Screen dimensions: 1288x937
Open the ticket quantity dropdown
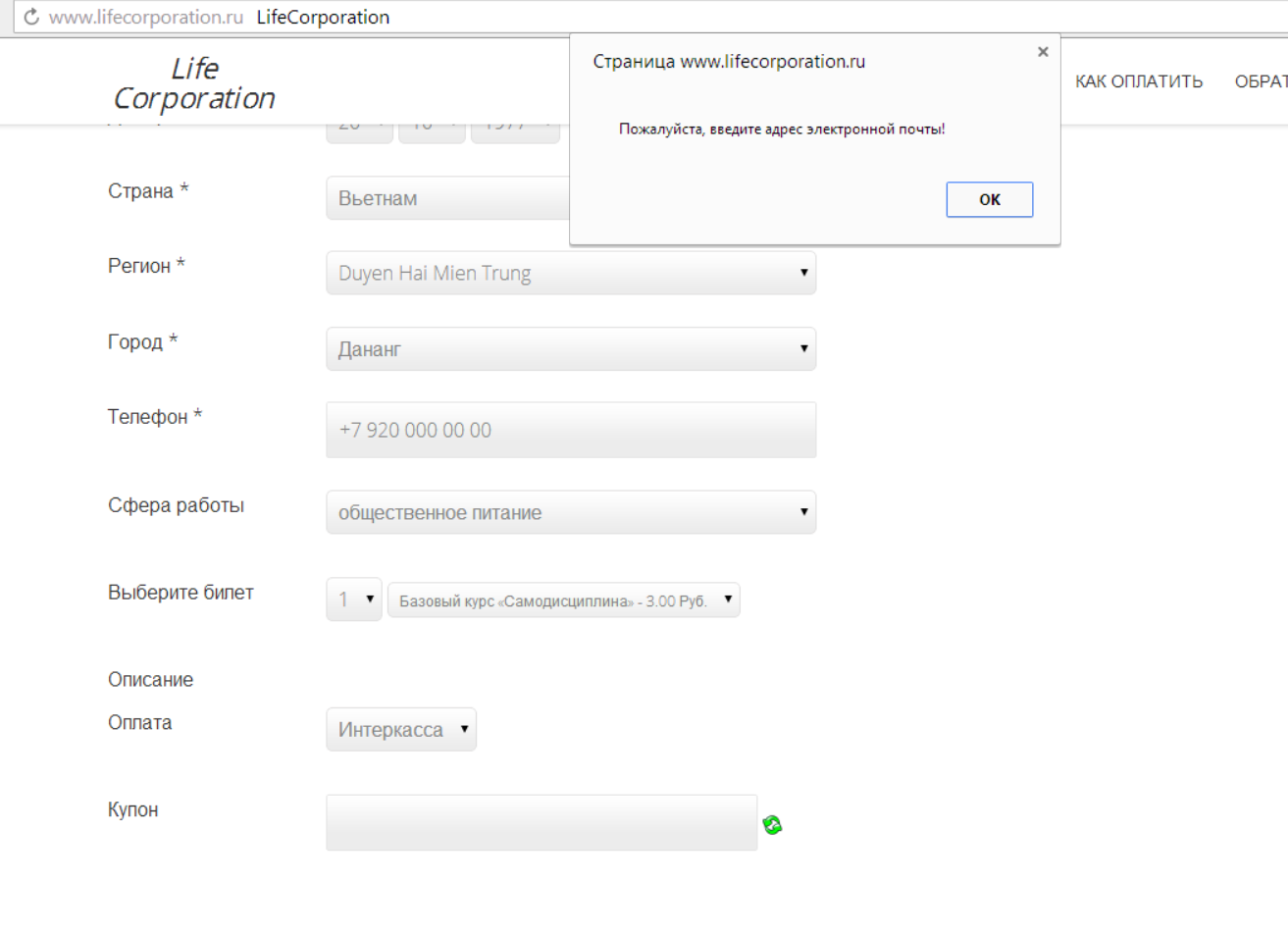(354, 599)
